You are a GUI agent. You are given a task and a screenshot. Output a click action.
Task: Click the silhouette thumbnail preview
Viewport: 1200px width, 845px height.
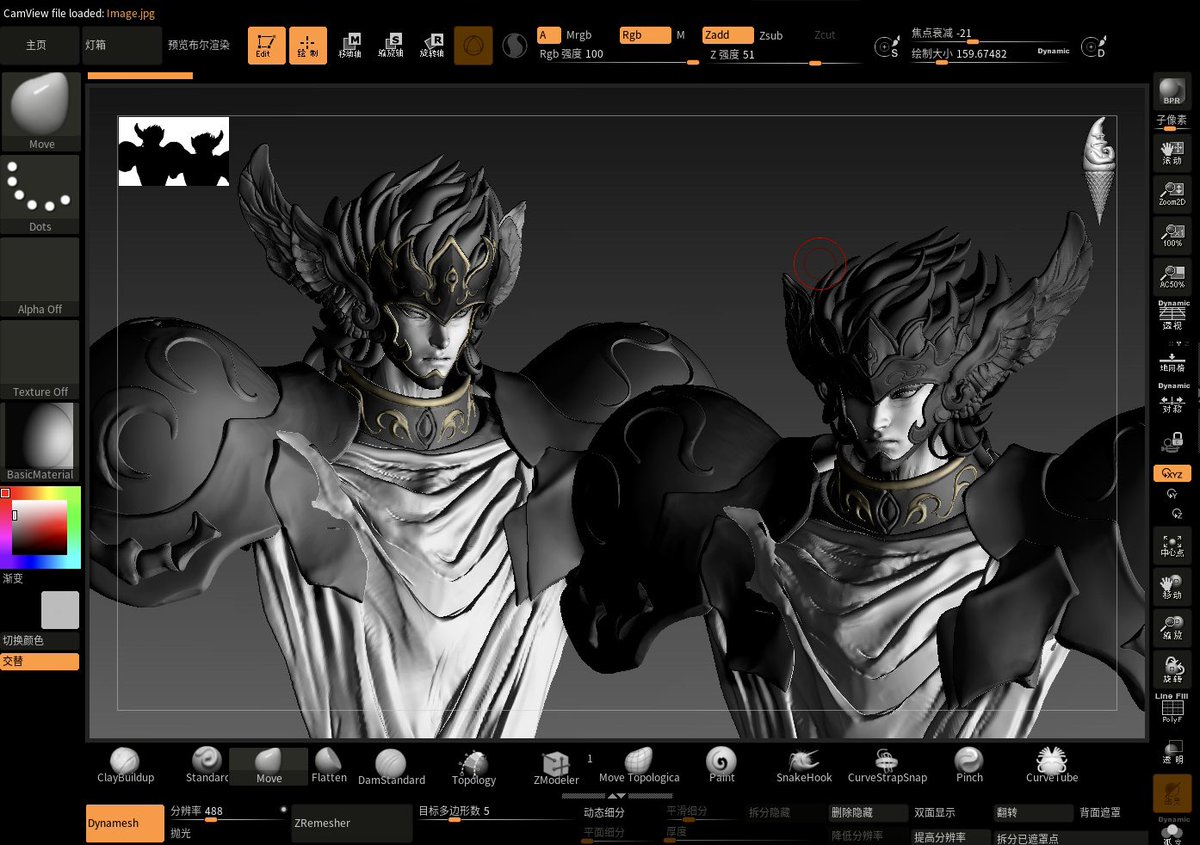pyautogui.click(x=174, y=152)
